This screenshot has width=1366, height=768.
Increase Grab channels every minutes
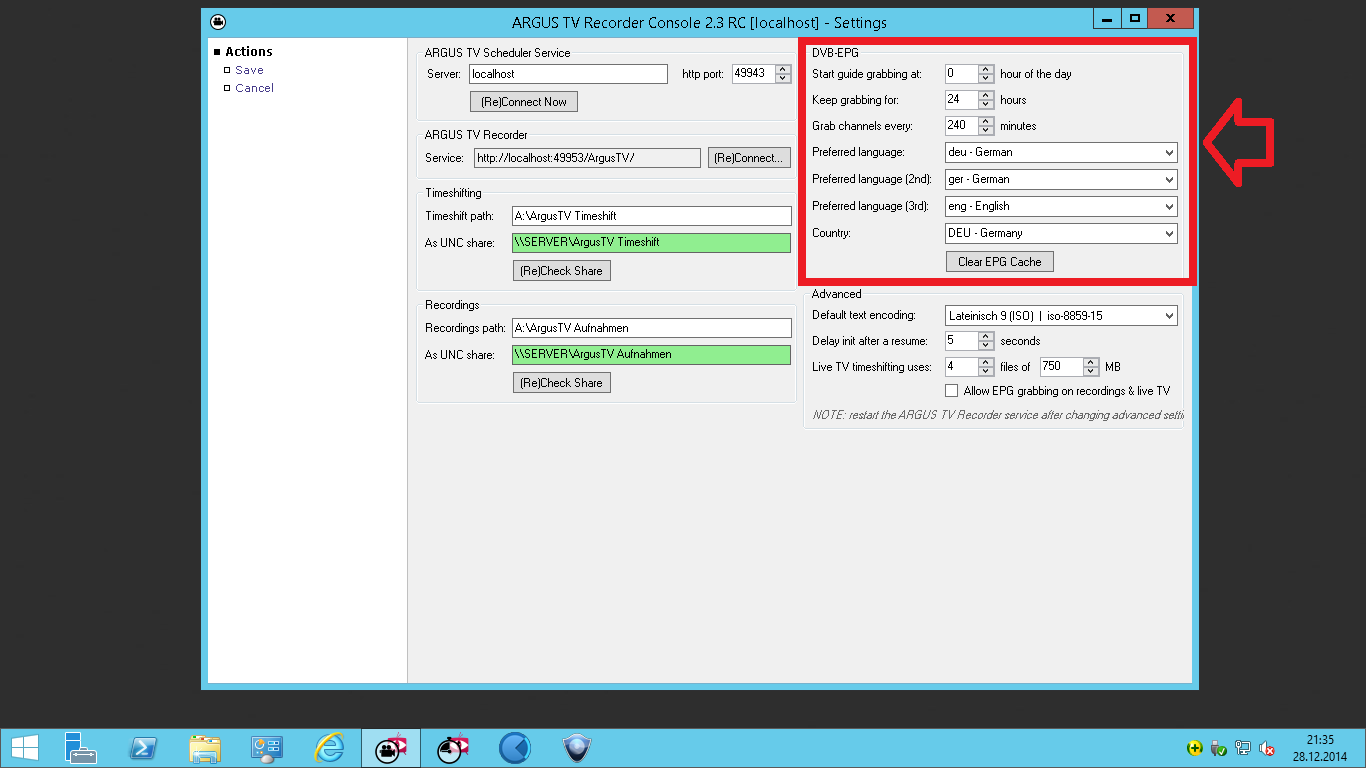pyautogui.click(x=986, y=121)
